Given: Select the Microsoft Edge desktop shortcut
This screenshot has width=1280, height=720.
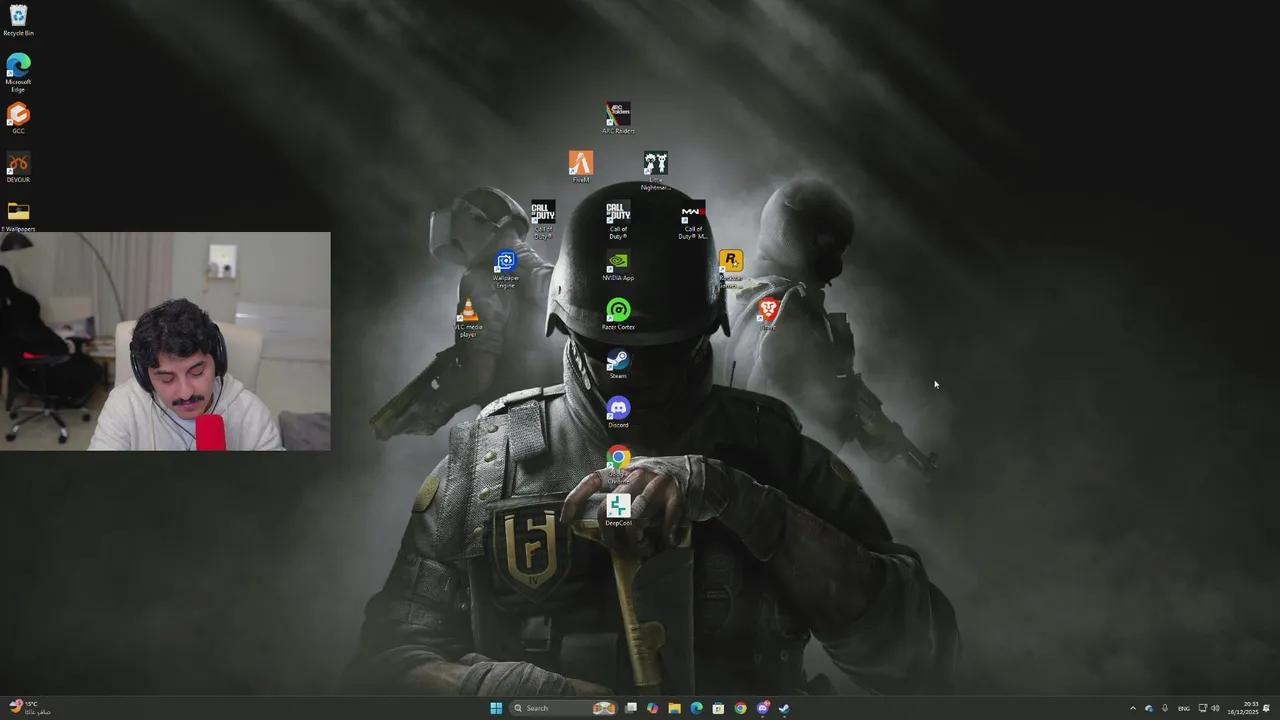Looking at the screenshot, I should (x=18, y=73).
